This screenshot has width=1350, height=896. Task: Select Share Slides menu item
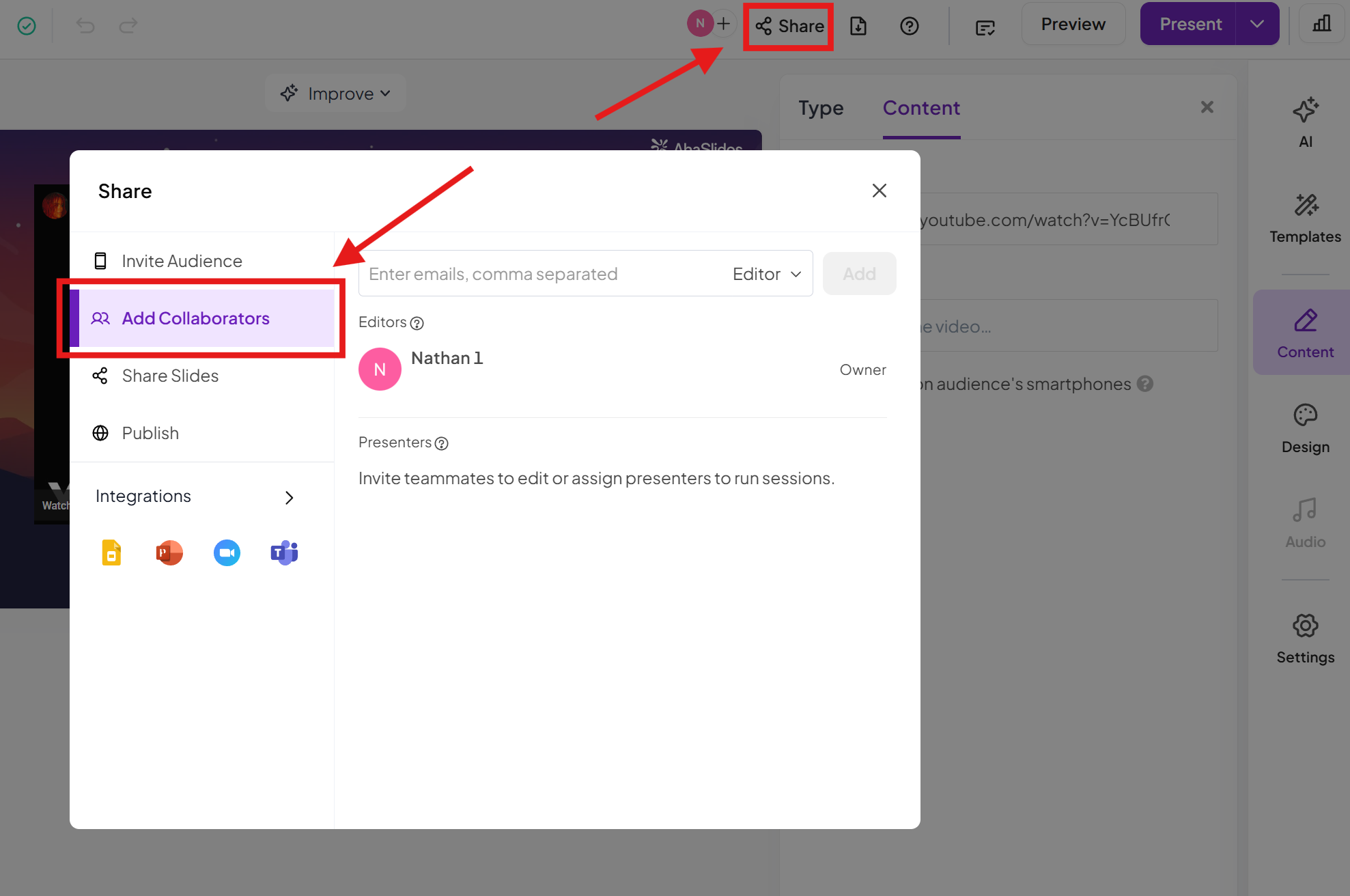tap(170, 376)
